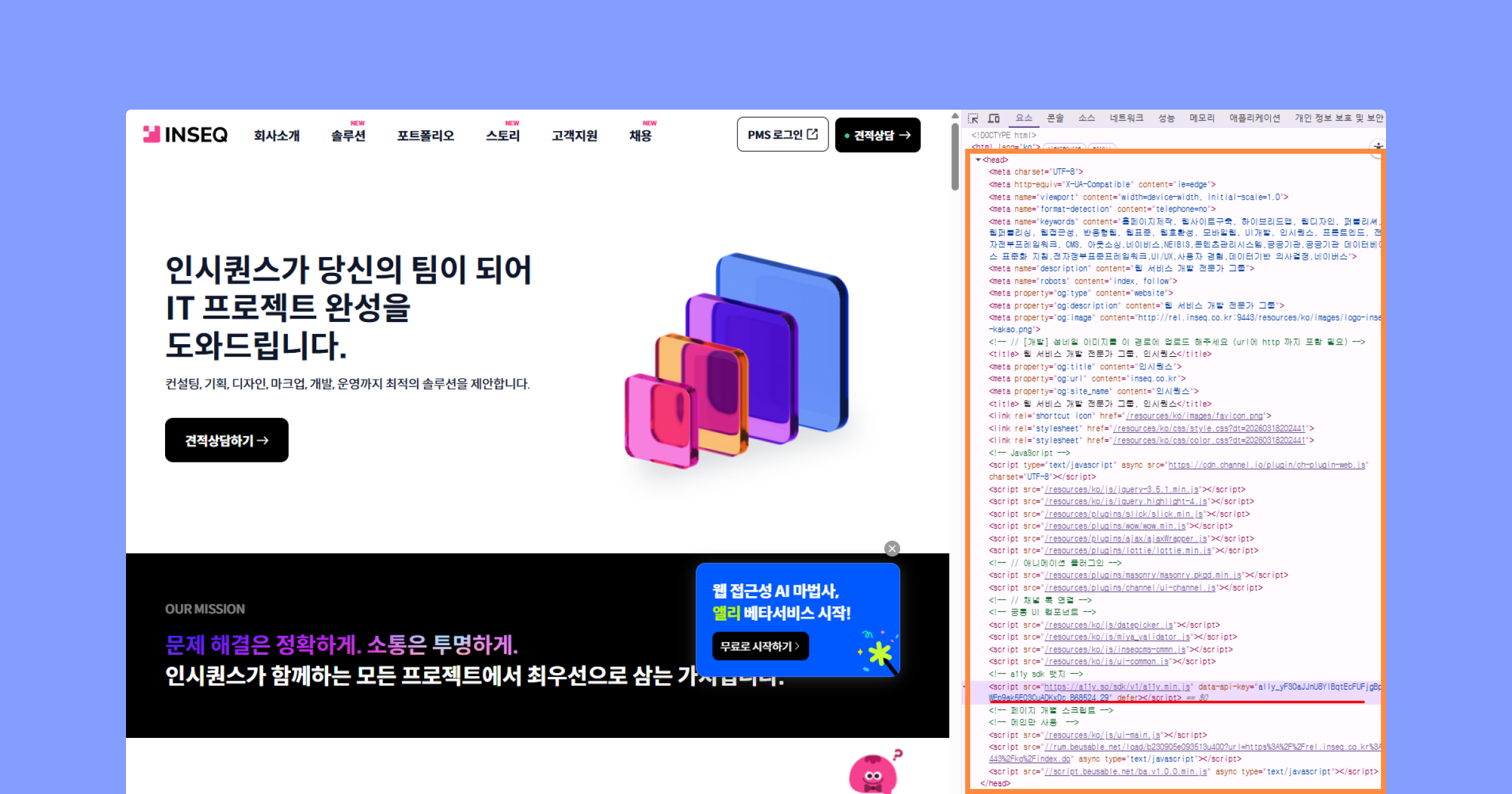Click the web page vertical scrollbar thumb
The height and width of the screenshot is (794, 1512).
pos(955,156)
